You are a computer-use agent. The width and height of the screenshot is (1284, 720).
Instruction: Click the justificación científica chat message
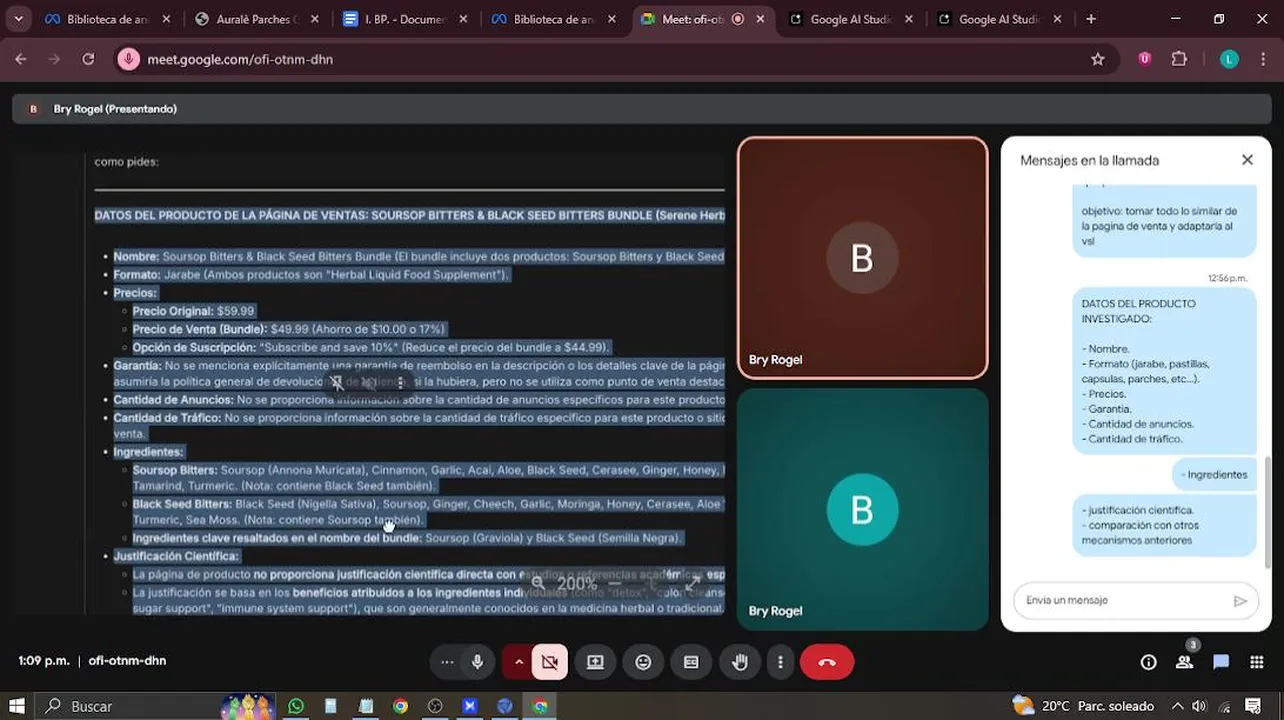pos(1164,525)
